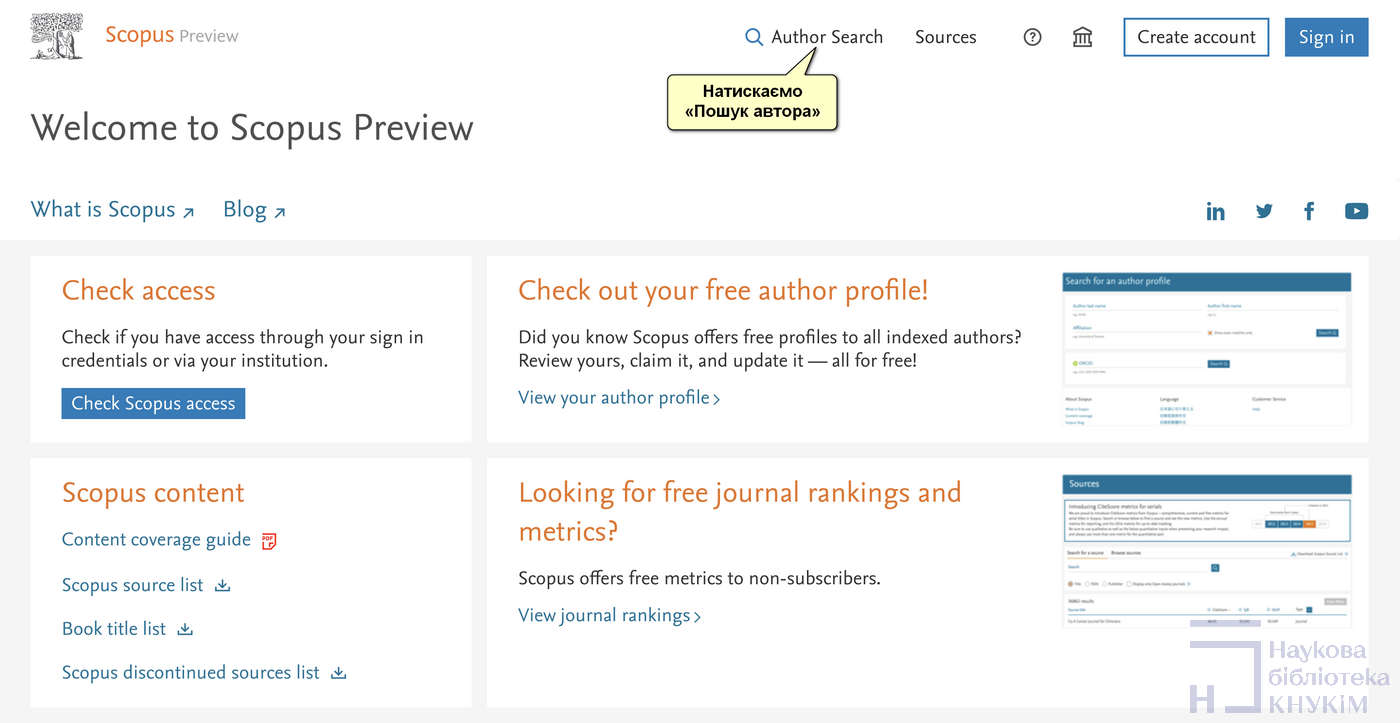The image size is (1400, 723).
Task: Click the author profile search preview thumbnail
Action: coord(1206,350)
